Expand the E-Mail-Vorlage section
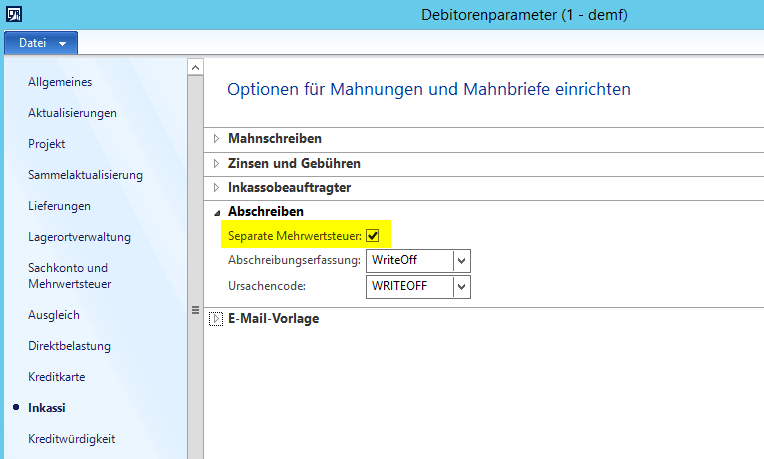This screenshot has height=459, width=764. click(x=216, y=320)
